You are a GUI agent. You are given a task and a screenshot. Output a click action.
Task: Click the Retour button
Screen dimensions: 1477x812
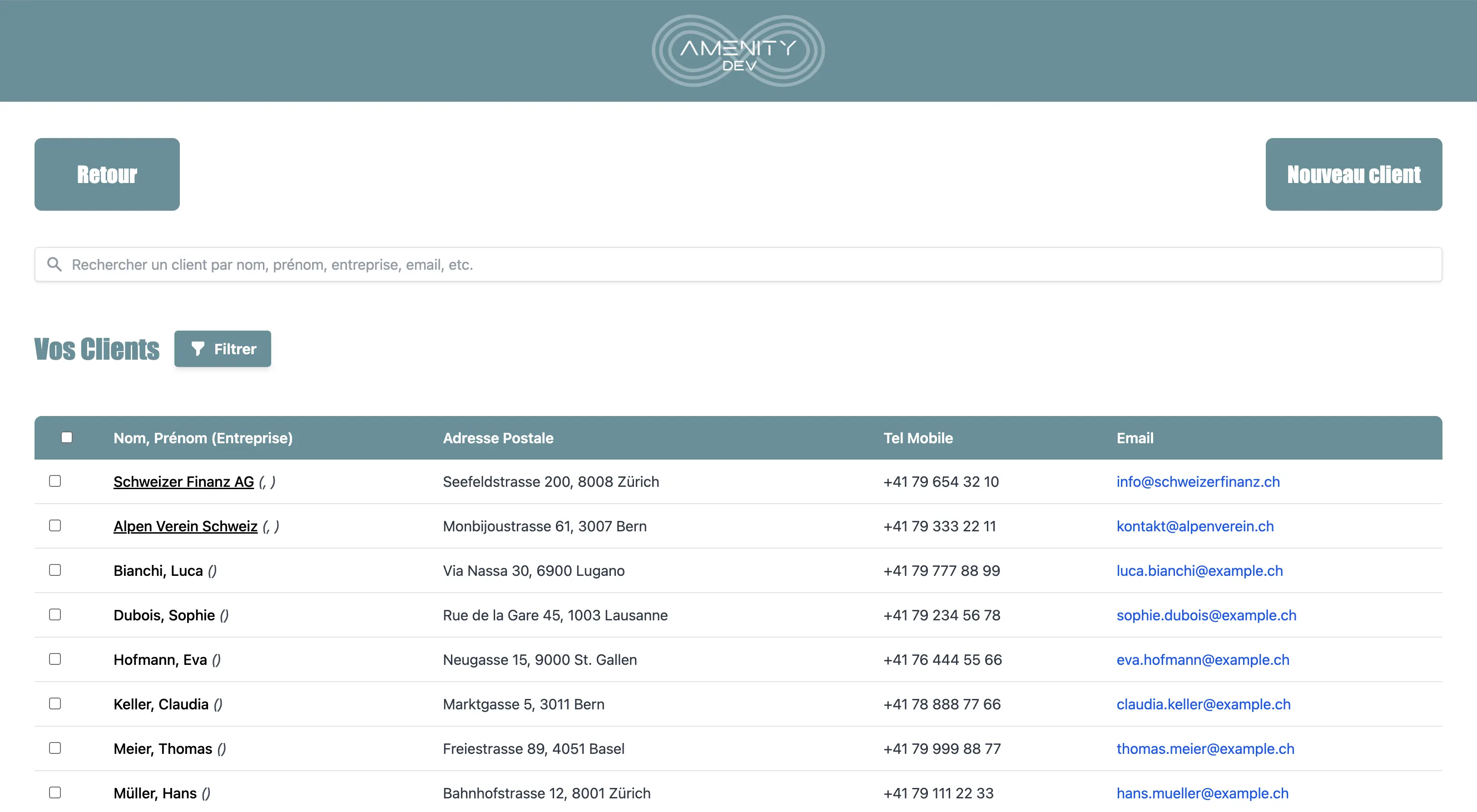107,174
